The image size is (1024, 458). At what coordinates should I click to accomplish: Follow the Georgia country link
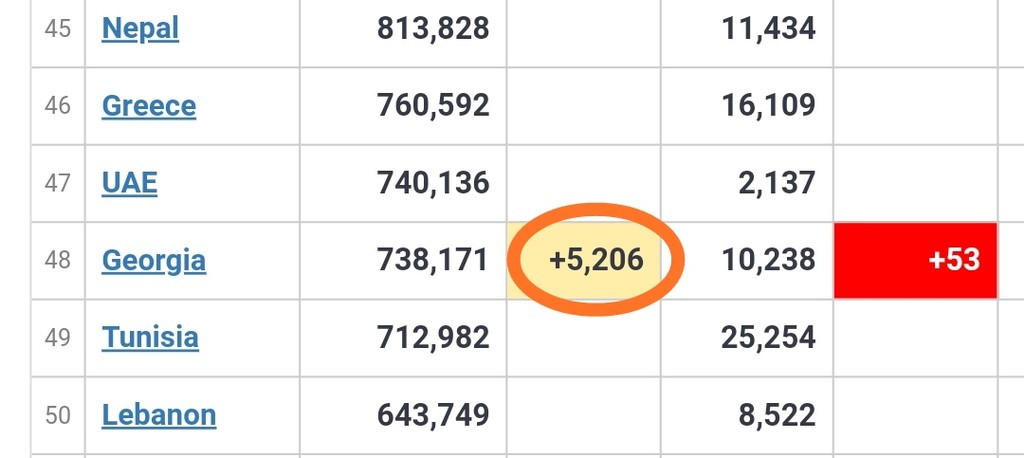(x=154, y=261)
